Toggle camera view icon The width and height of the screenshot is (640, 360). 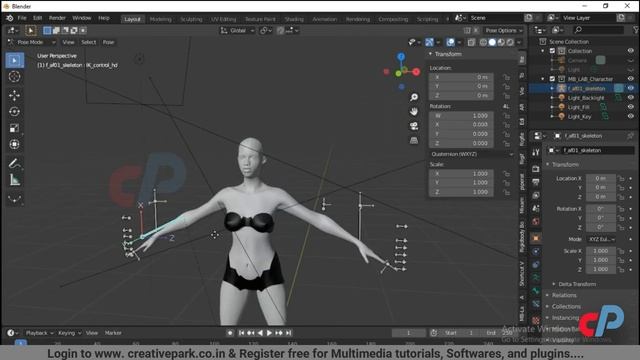[x=414, y=126]
